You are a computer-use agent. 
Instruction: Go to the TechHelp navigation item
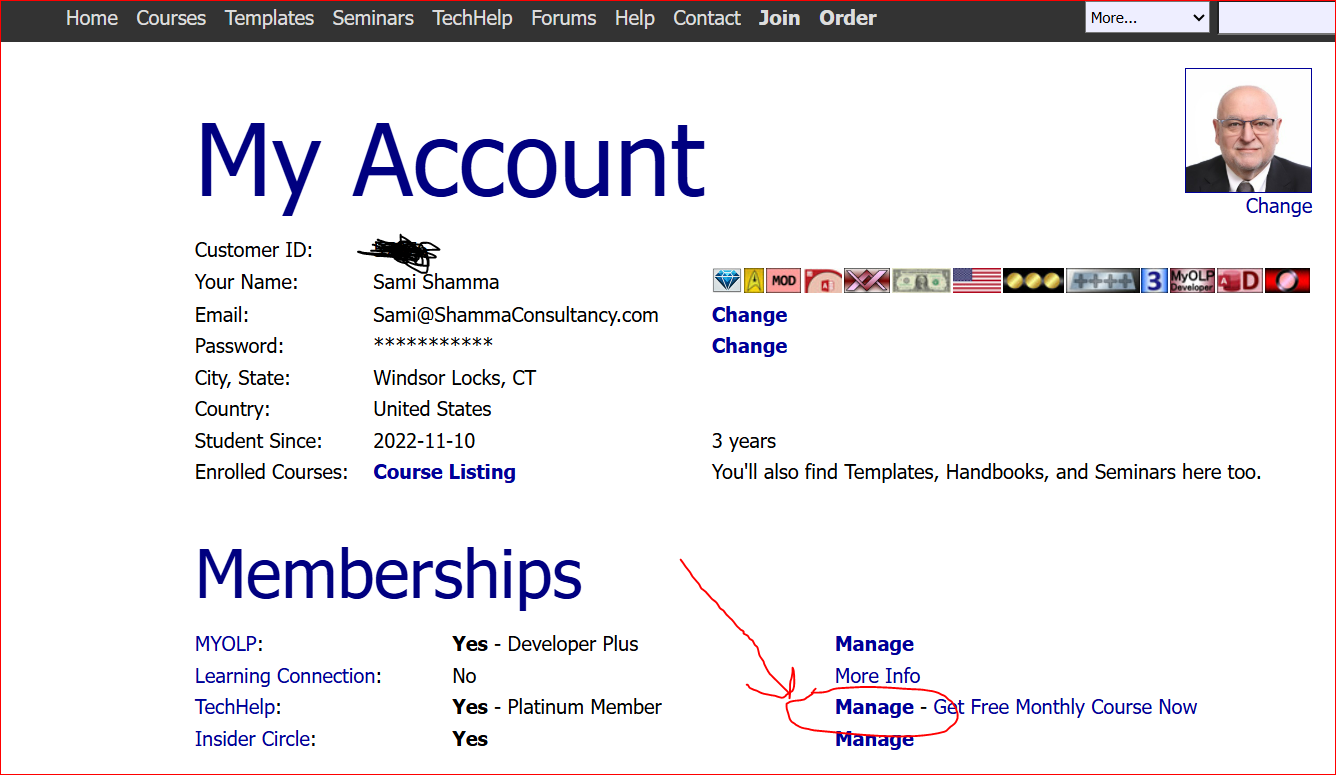point(472,18)
